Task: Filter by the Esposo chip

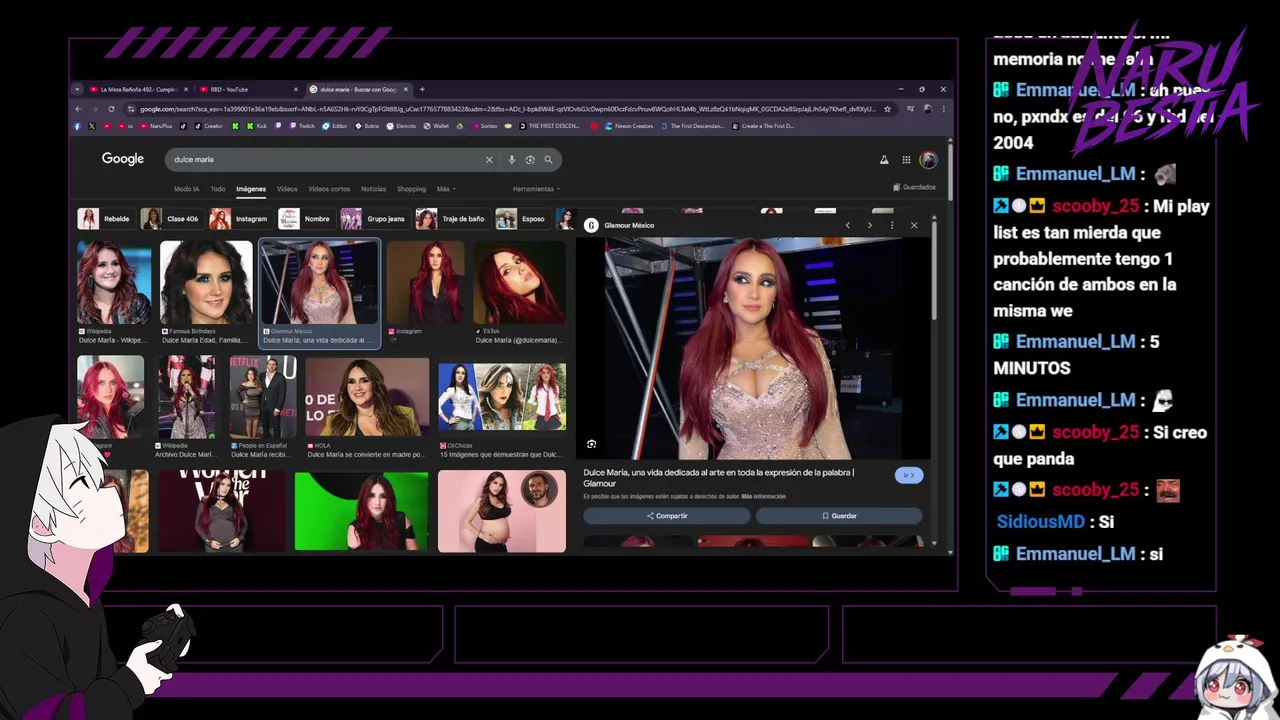Action: [522, 219]
